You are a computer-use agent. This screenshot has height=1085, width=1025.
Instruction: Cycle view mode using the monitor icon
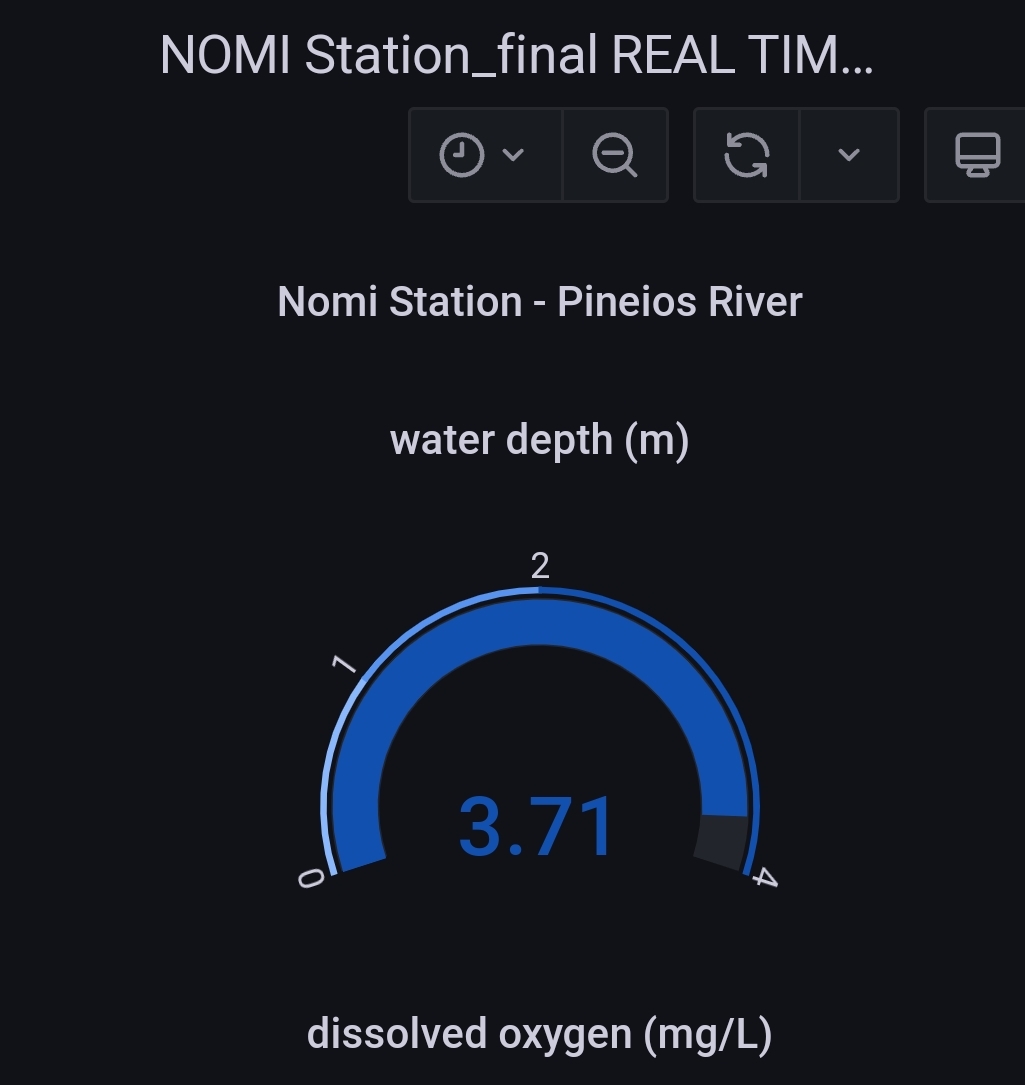coord(977,155)
